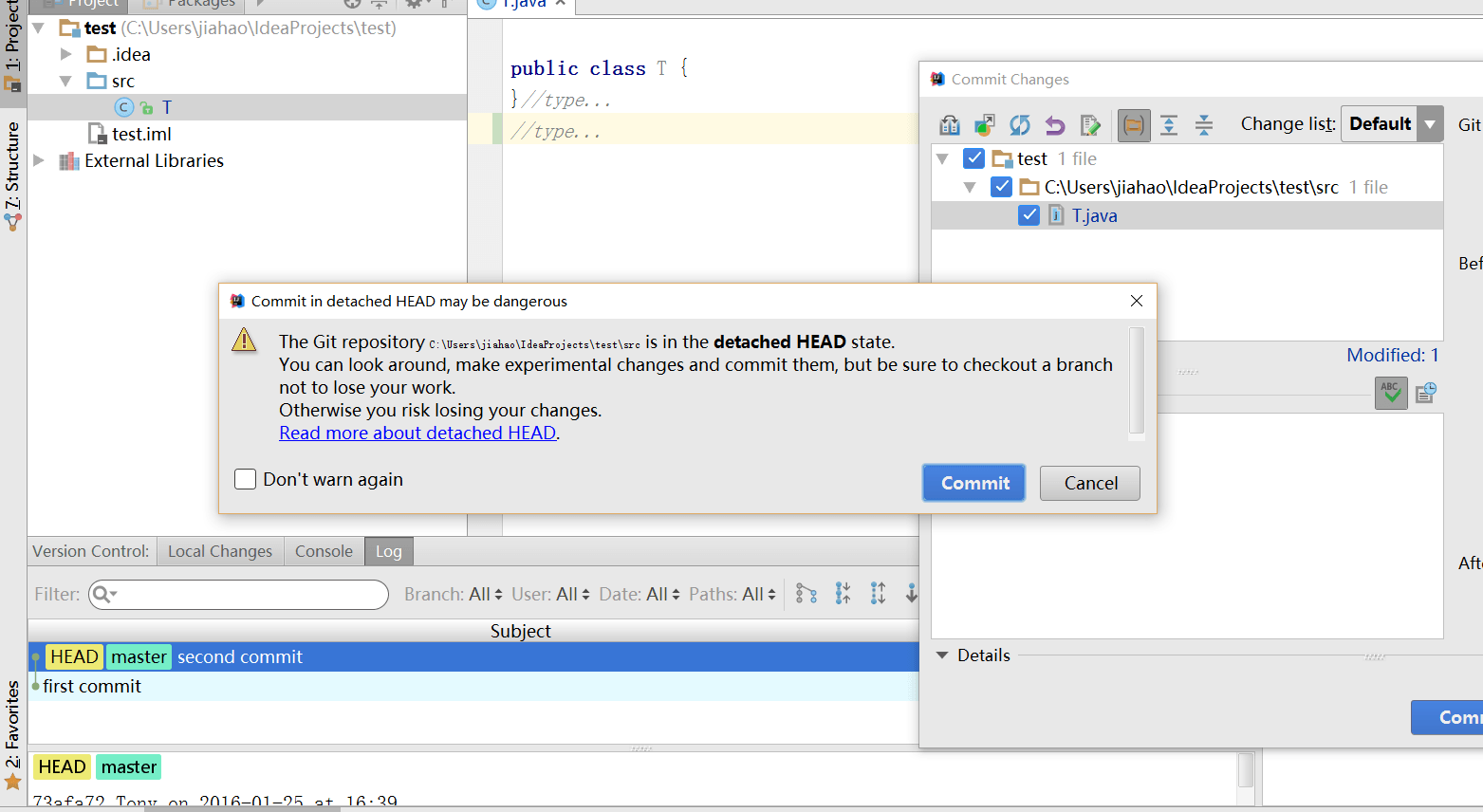This screenshot has height=812, width=1483.
Task: Click into the Log Filter search field
Action: point(239,595)
